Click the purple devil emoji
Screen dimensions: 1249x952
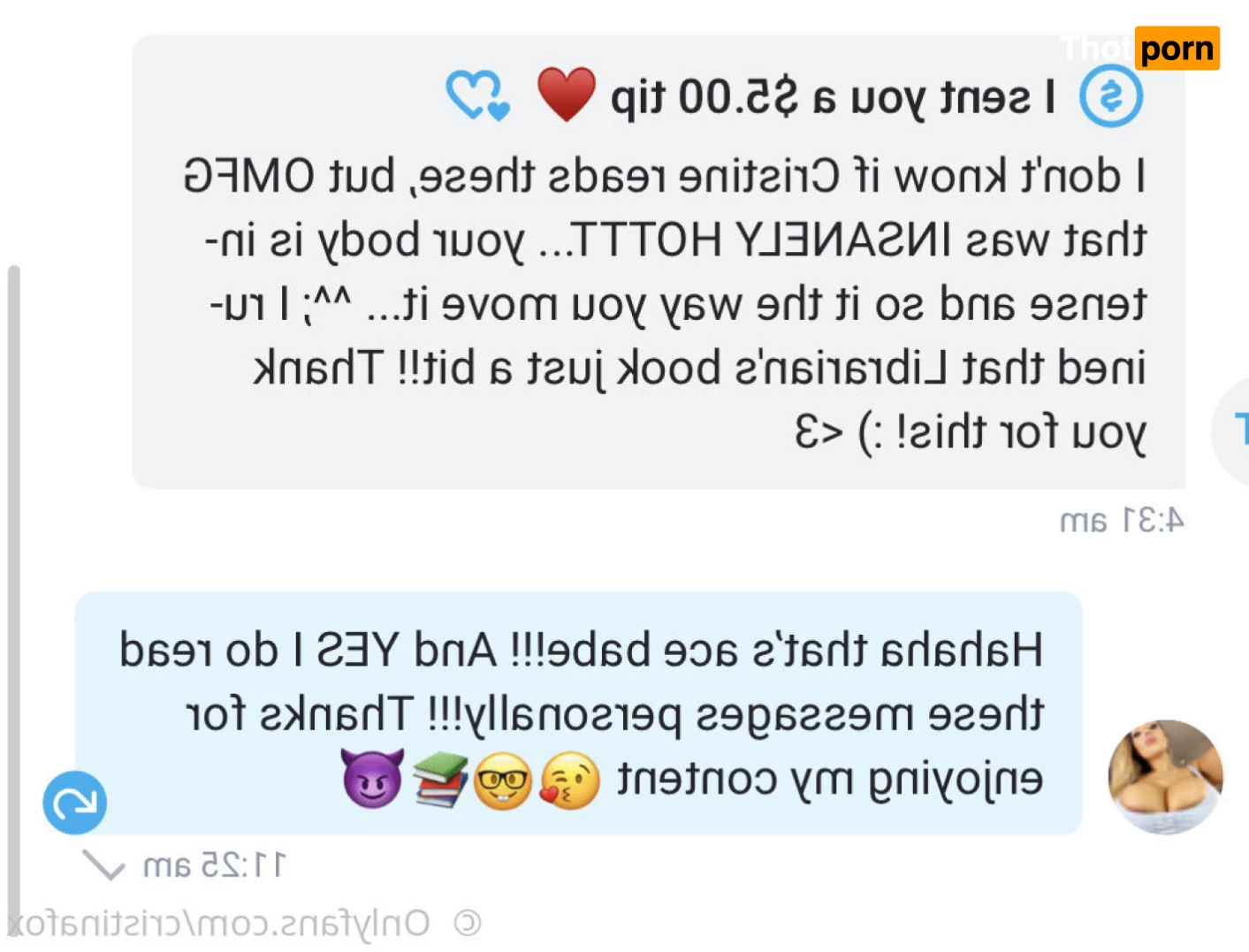tap(372, 779)
